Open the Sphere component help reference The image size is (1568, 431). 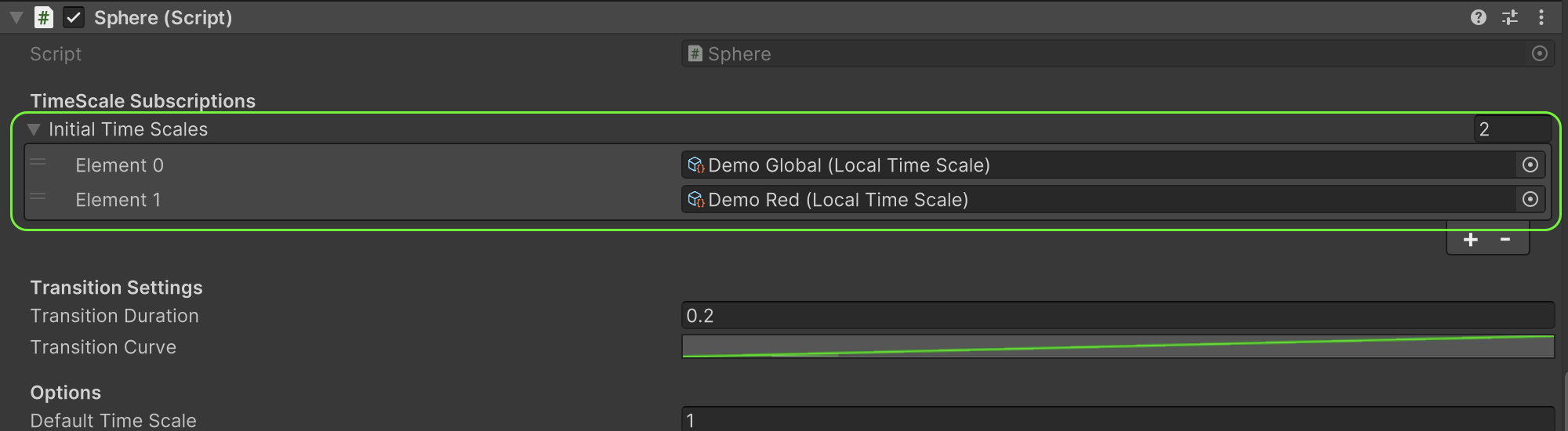pyautogui.click(x=1479, y=17)
